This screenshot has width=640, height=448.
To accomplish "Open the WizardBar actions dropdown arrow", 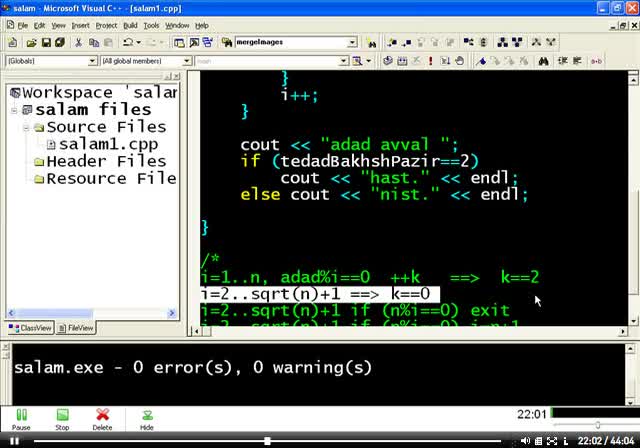I will coord(369,61).
